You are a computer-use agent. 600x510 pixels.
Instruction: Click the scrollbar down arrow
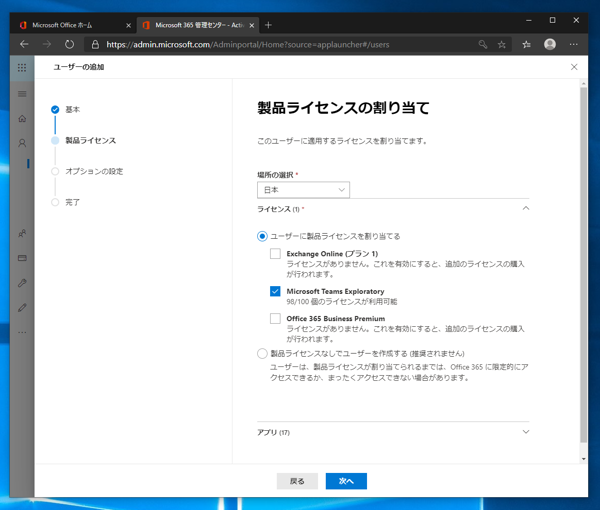pyautogui.click(x=584, y=459)
